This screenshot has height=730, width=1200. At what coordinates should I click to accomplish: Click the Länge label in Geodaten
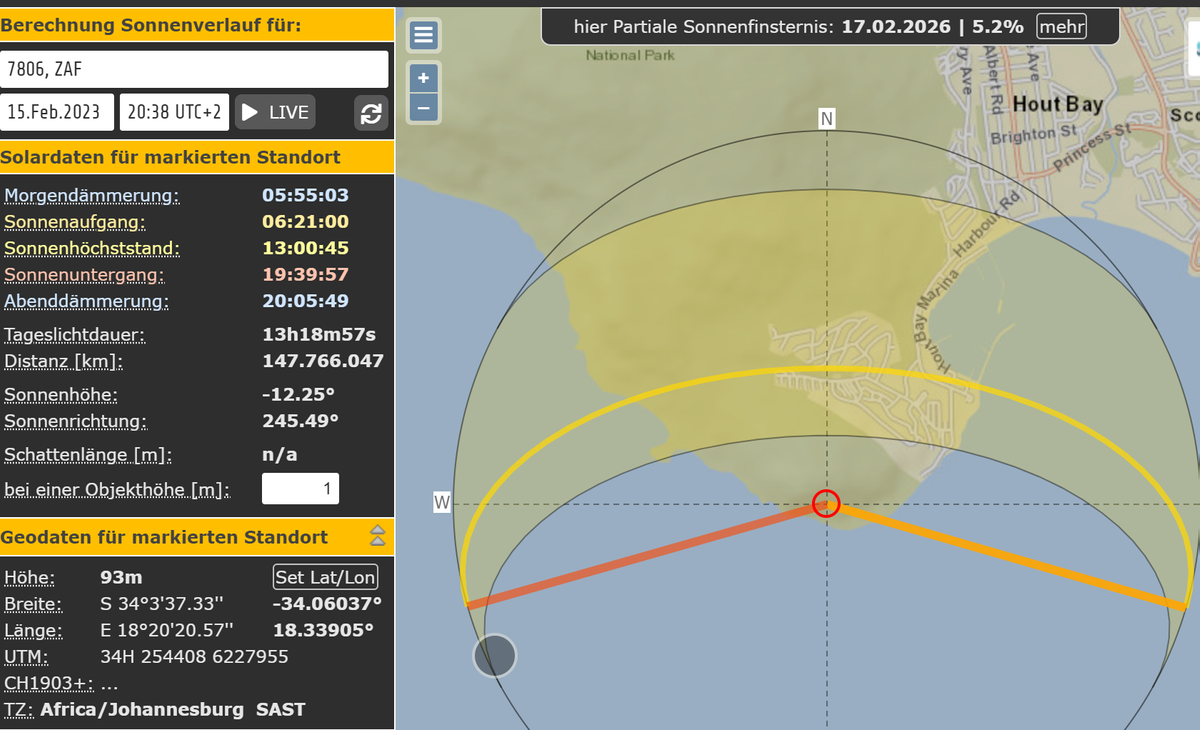(x=33, y=630)
